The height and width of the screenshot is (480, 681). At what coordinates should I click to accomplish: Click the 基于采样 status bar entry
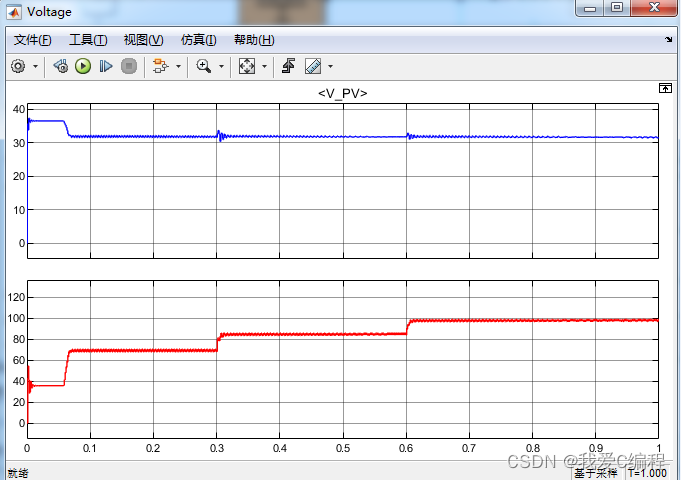tap(595, 473)
